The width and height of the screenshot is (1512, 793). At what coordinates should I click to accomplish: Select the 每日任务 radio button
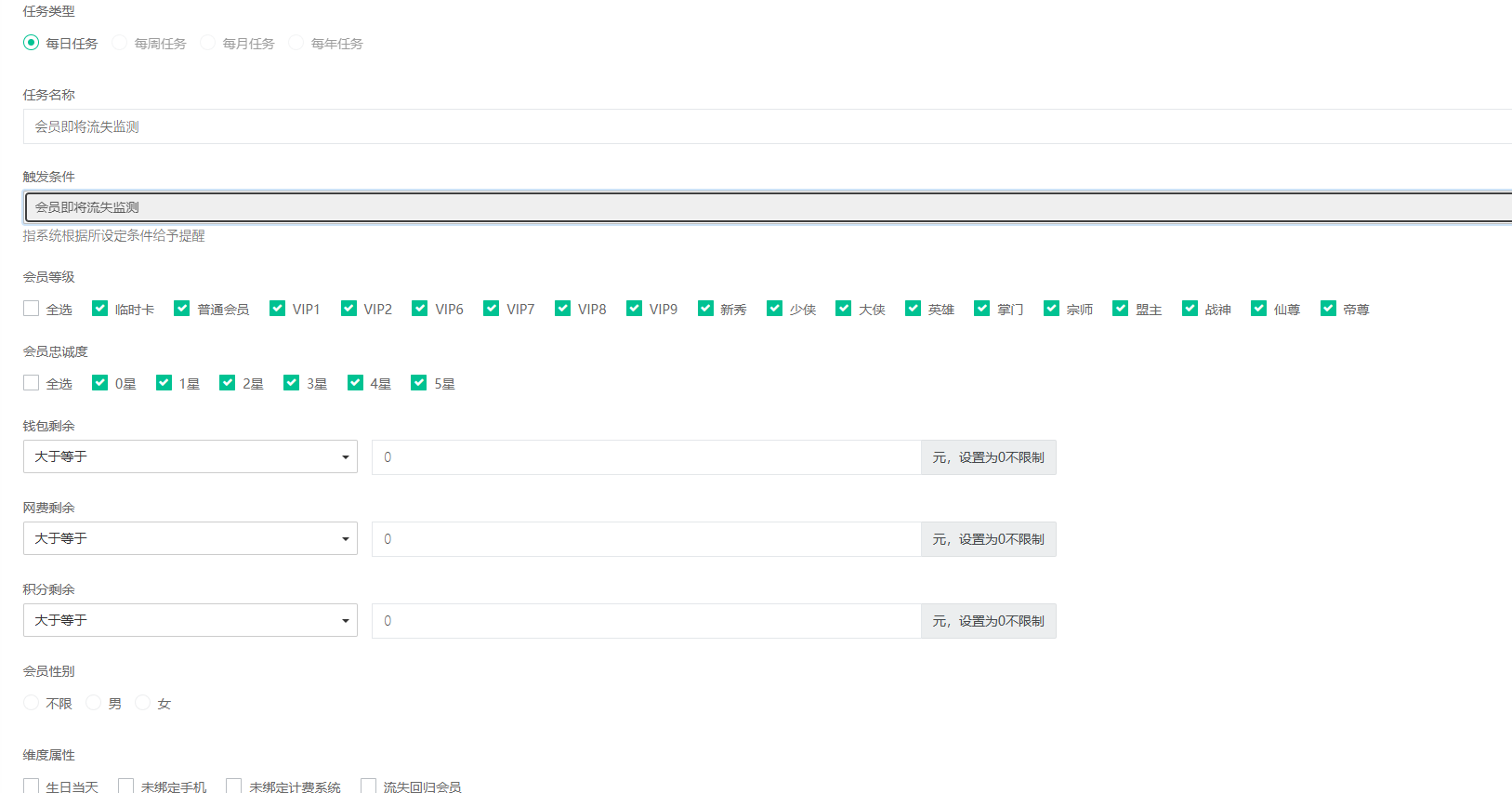[x=31, y=43]
